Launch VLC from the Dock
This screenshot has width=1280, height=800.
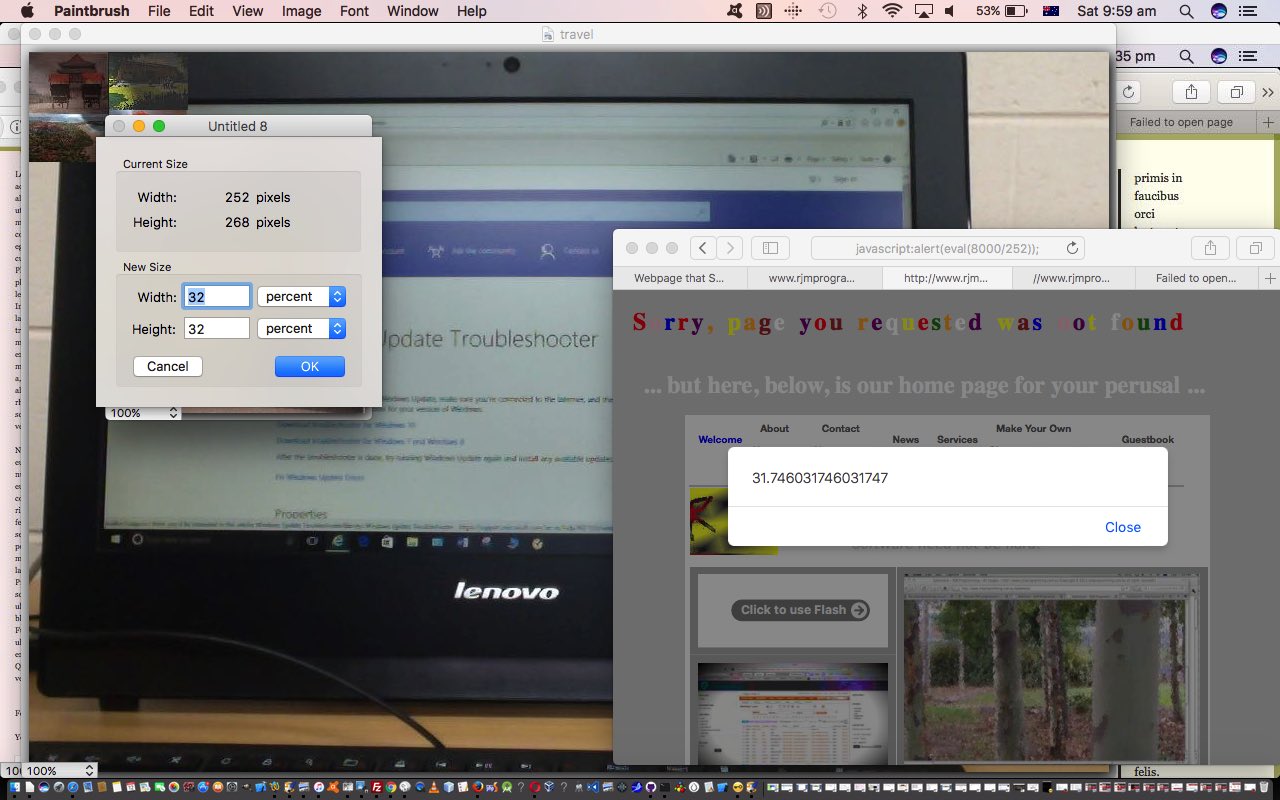coord(434,787)
